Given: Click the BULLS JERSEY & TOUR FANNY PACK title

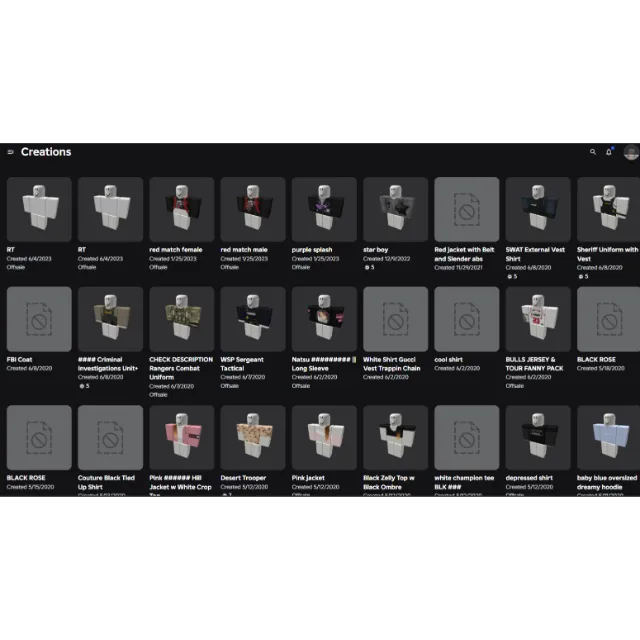Looking at the screenshot, I should pos(534,364).
